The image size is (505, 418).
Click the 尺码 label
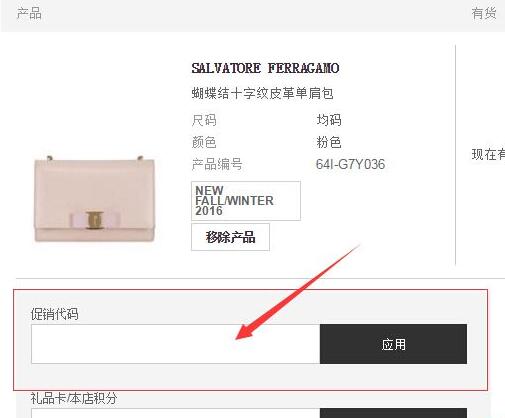(204, 120)
